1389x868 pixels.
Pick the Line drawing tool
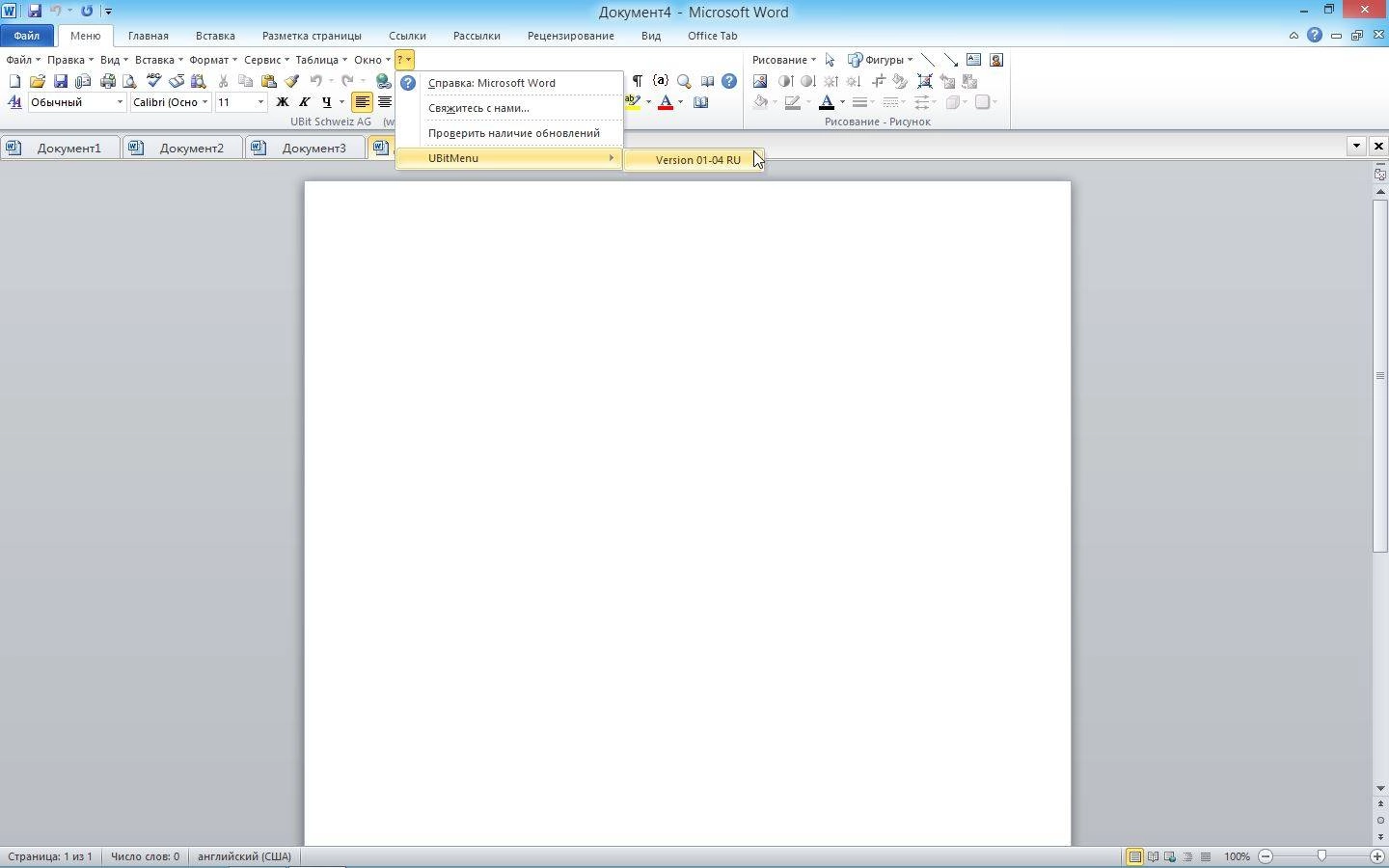(x=927, y=60)
